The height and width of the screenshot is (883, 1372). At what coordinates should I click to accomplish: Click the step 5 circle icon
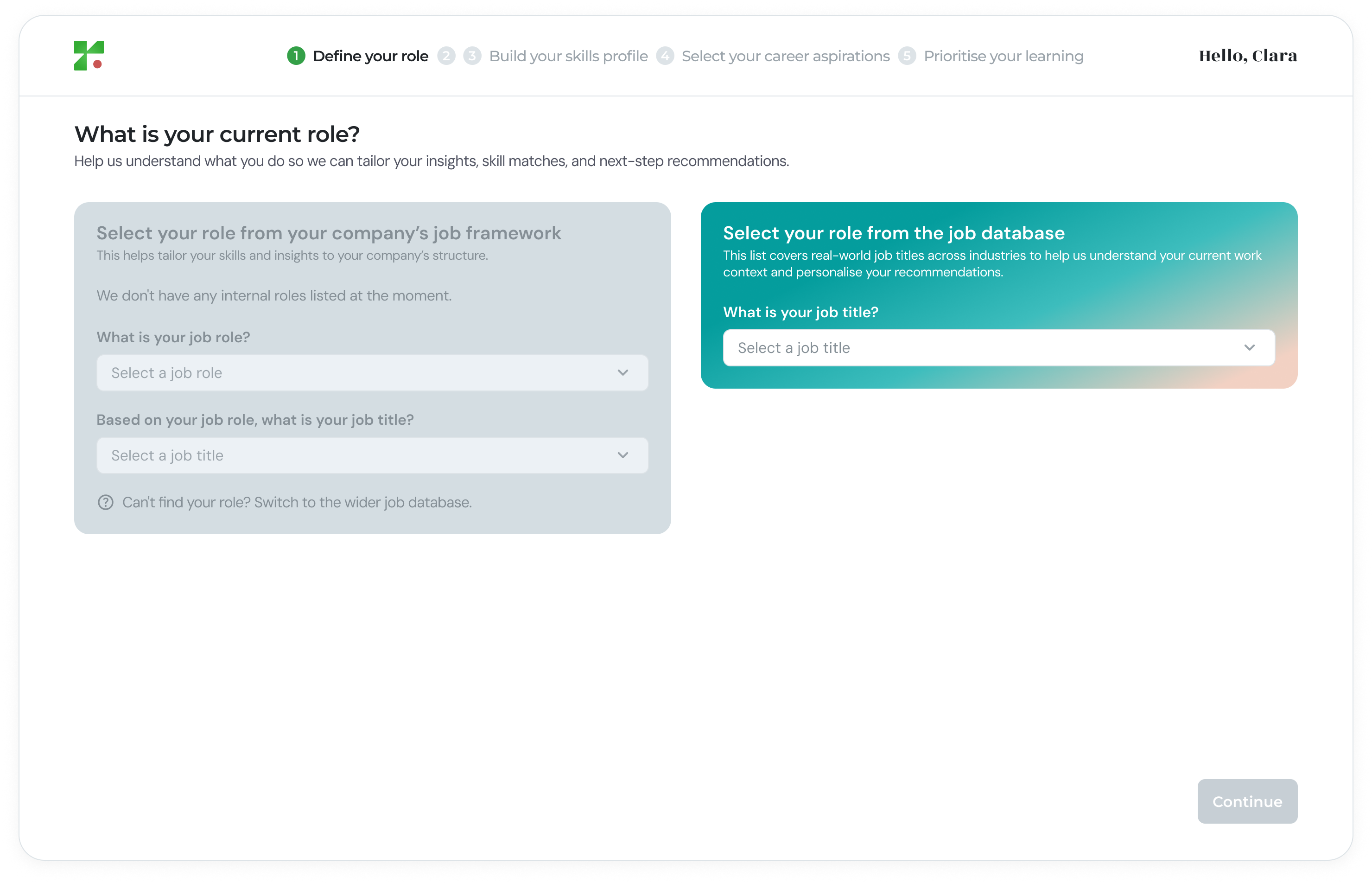pos(907,56)
